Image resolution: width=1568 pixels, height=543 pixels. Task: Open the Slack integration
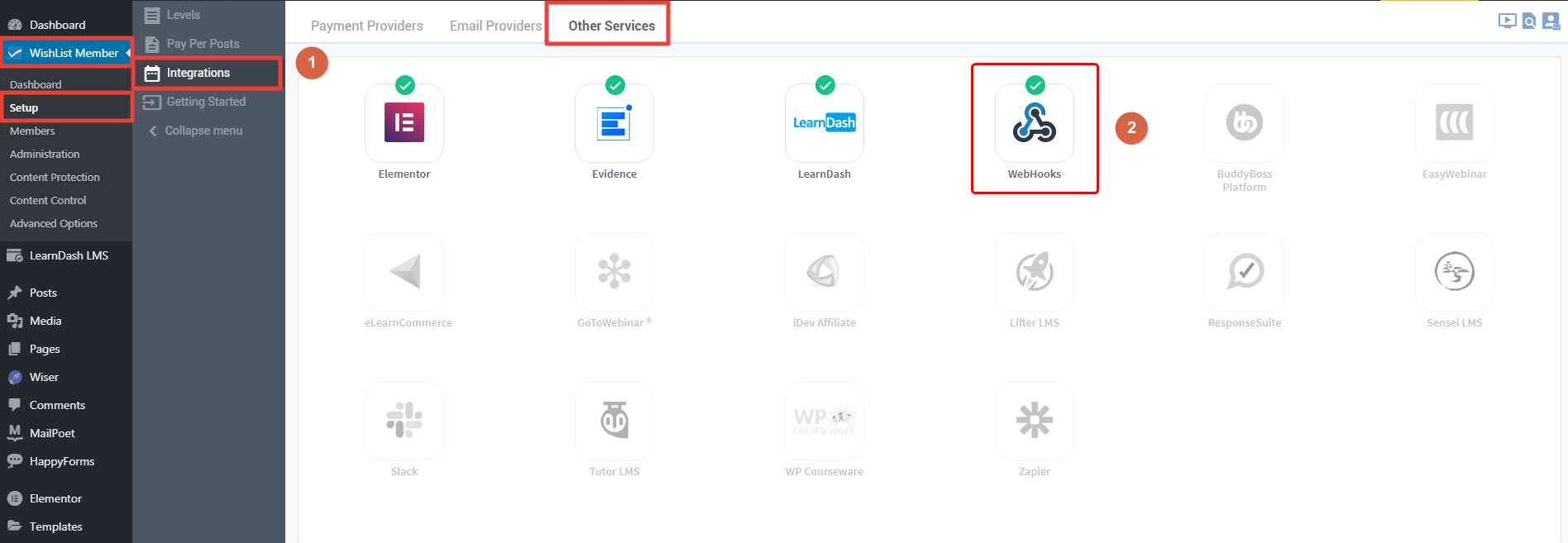point(404,421)
